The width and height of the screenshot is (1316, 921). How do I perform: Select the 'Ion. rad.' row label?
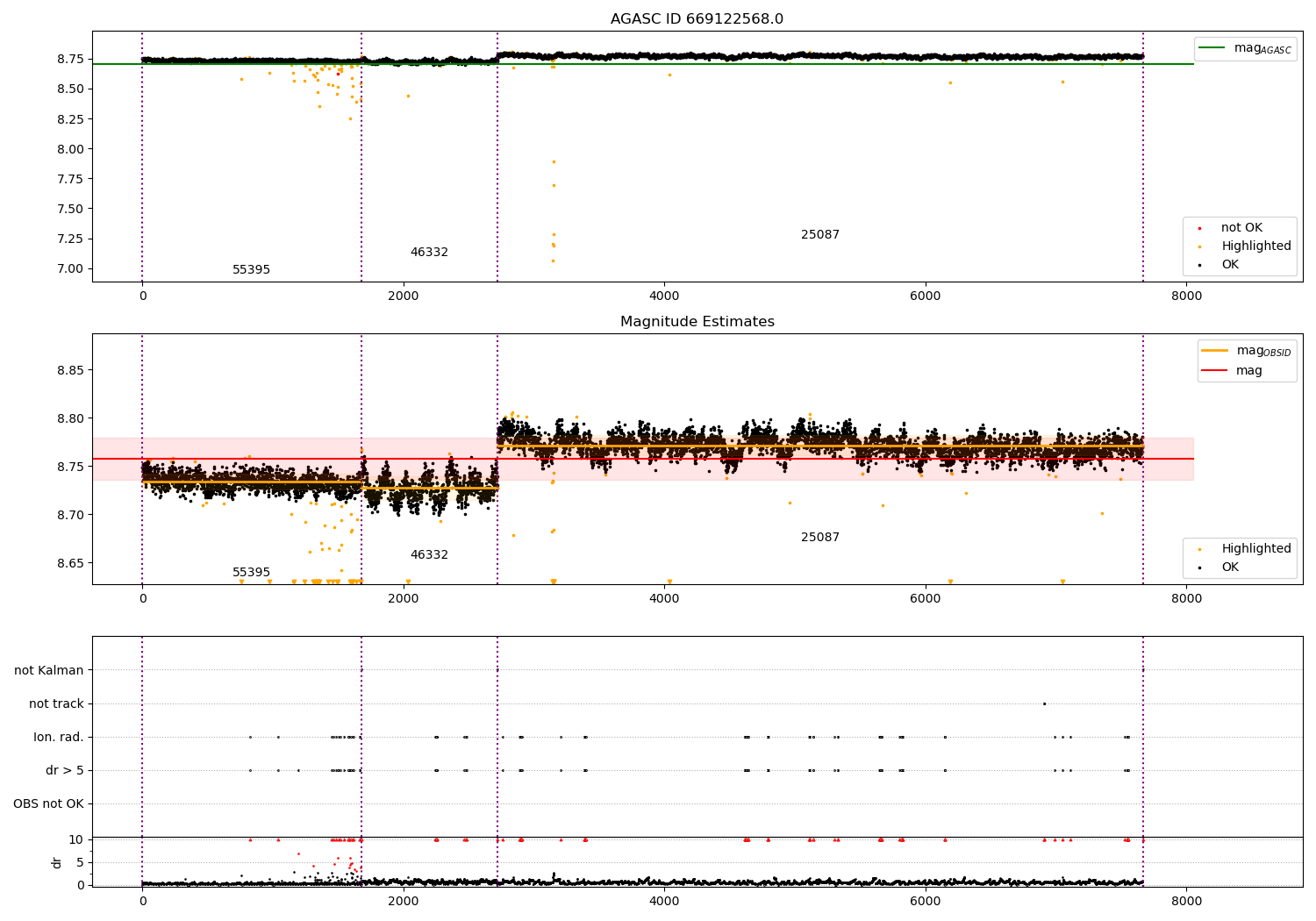pyautogui.click(x=59, y=738)
